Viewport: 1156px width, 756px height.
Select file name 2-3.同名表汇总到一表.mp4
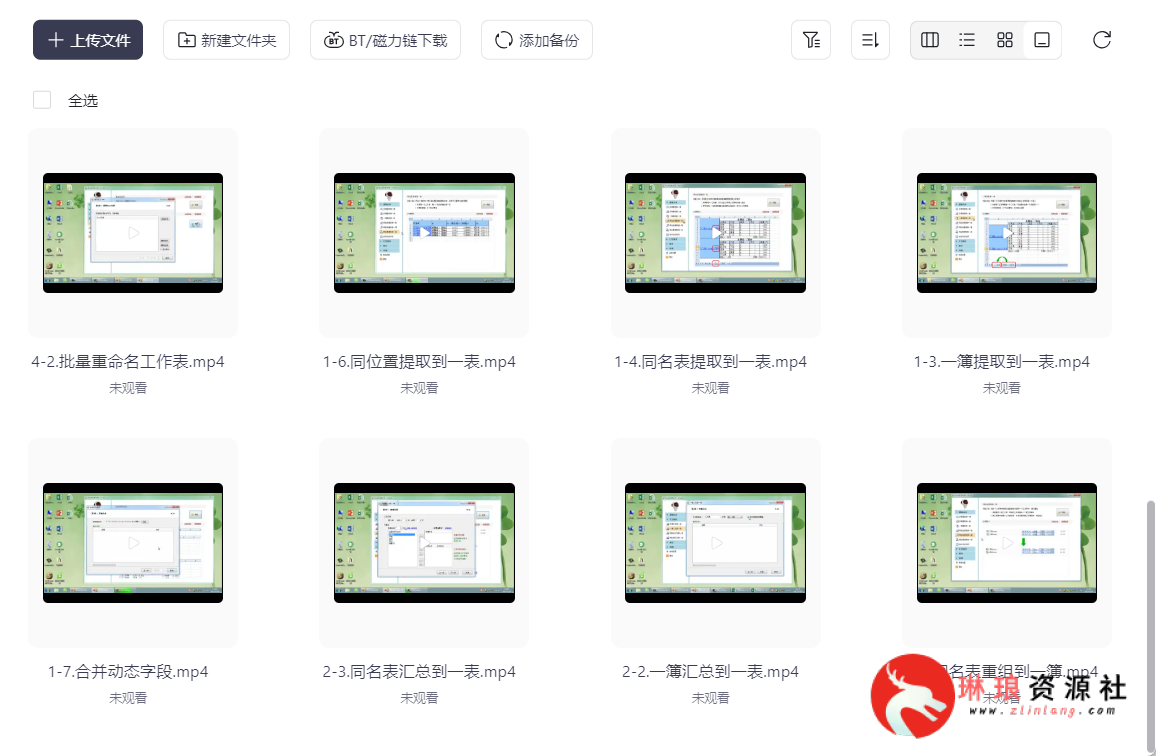pos(419,671)
